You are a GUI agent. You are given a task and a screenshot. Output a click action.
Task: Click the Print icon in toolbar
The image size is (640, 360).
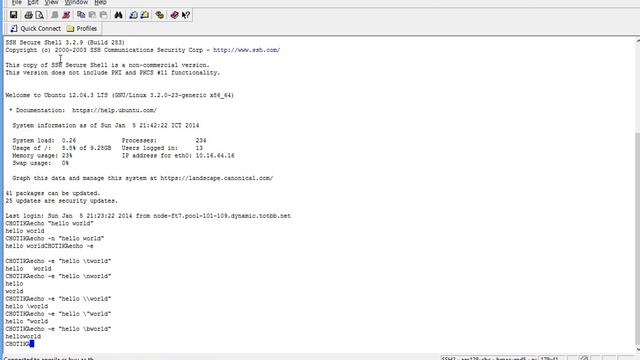[28, 15]
